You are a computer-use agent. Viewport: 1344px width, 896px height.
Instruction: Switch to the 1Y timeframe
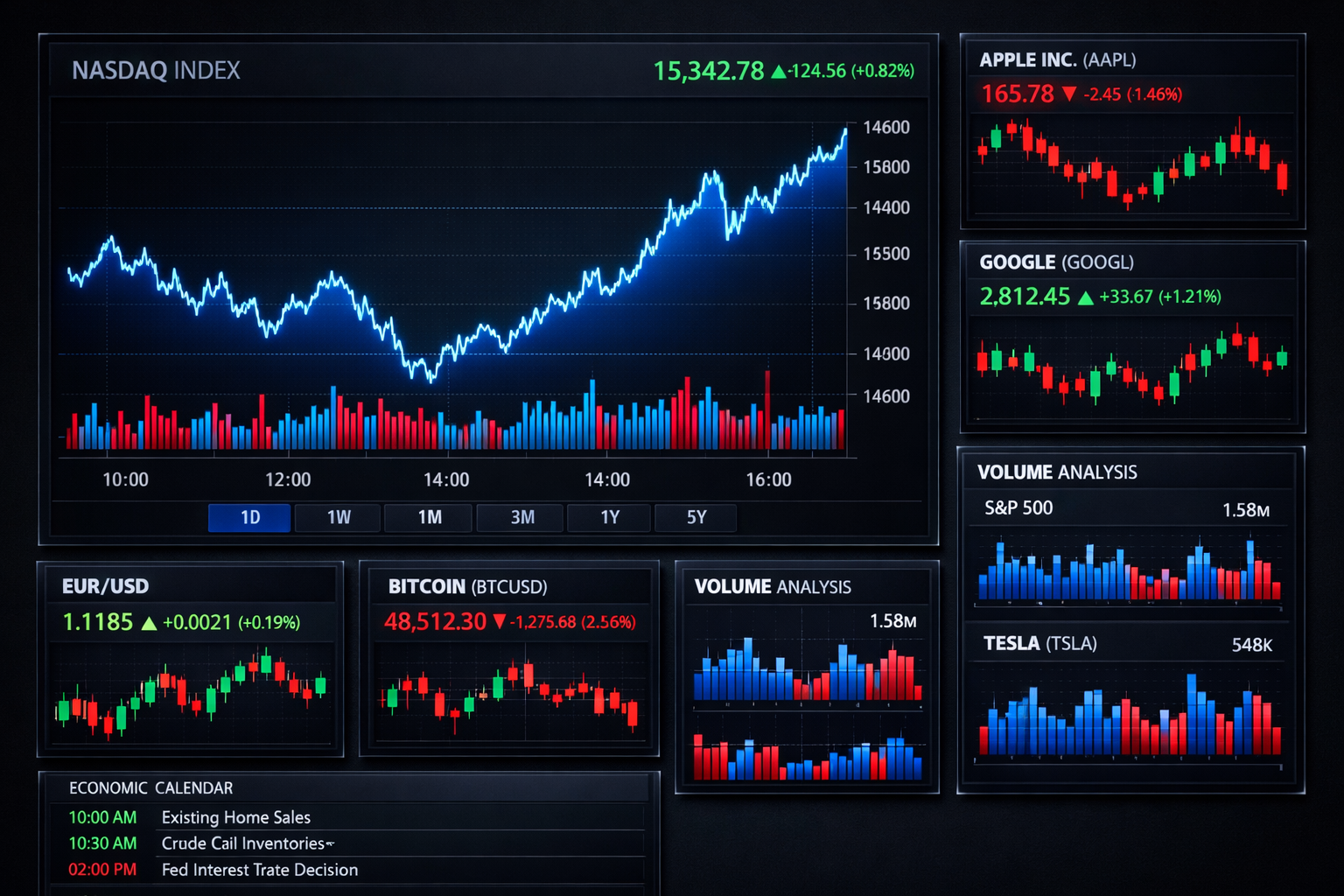click(609, 517)
